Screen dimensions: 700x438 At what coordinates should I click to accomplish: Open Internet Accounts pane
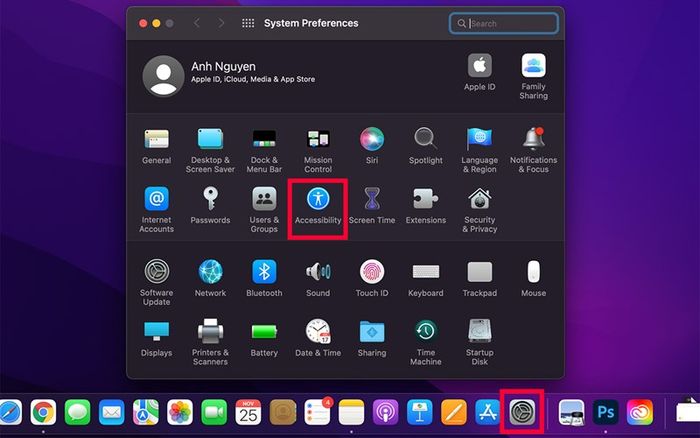point(156,210)
